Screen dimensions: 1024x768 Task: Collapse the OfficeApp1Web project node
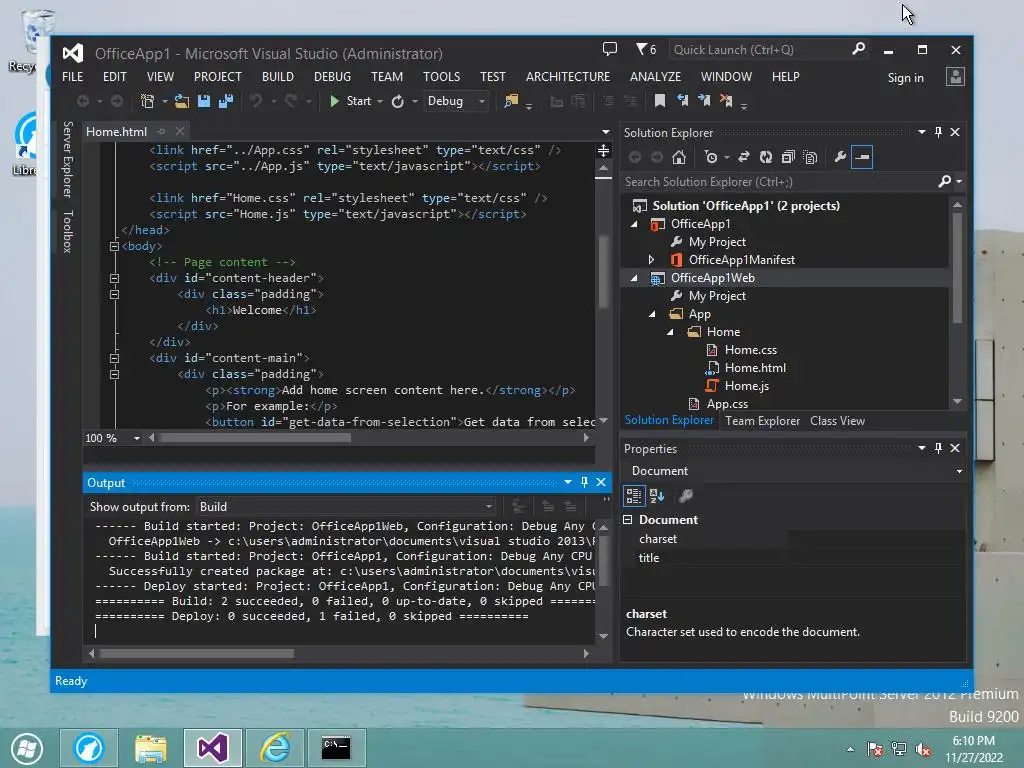click(x=634, y=278)
